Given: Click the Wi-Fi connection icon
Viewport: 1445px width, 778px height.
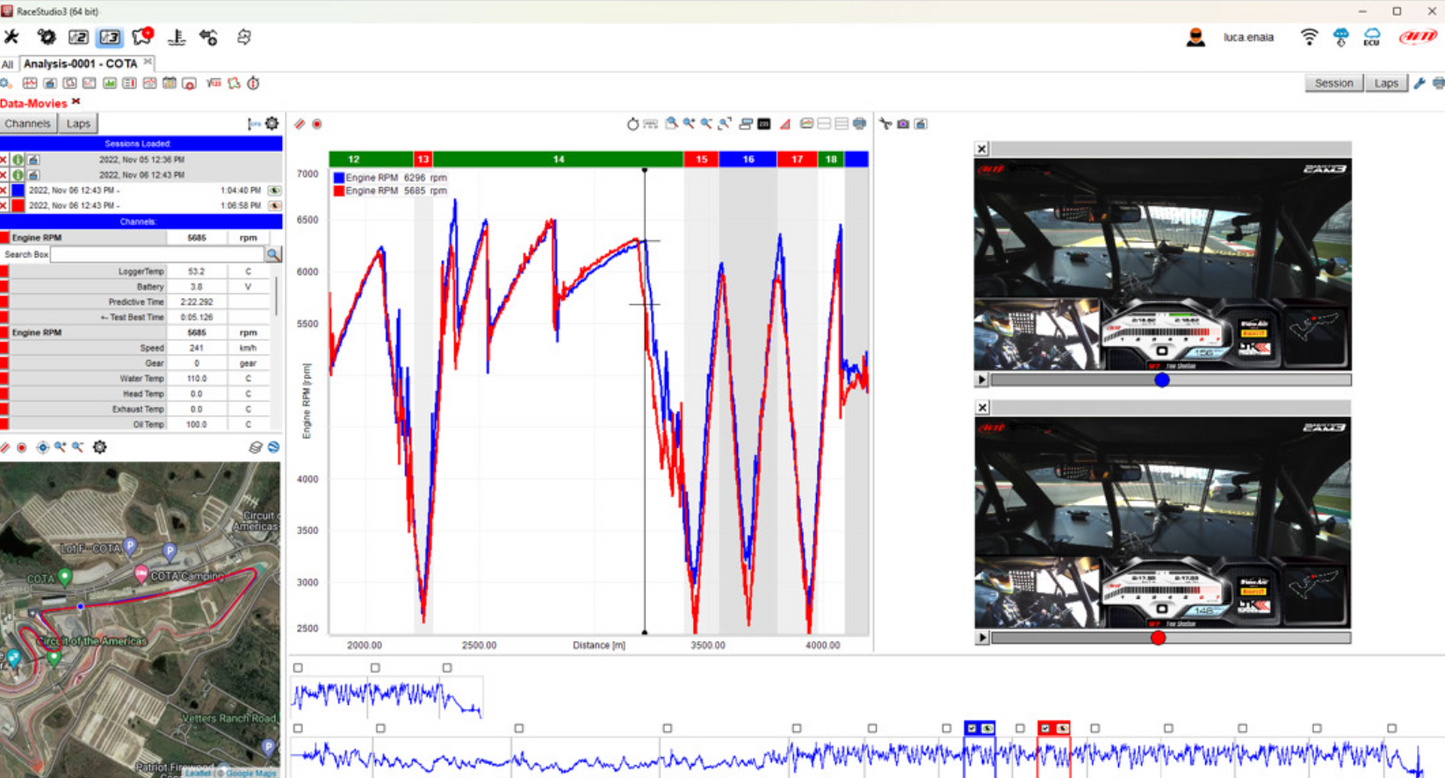Looking at the screenshot, I should click(x=1309, y=37).
